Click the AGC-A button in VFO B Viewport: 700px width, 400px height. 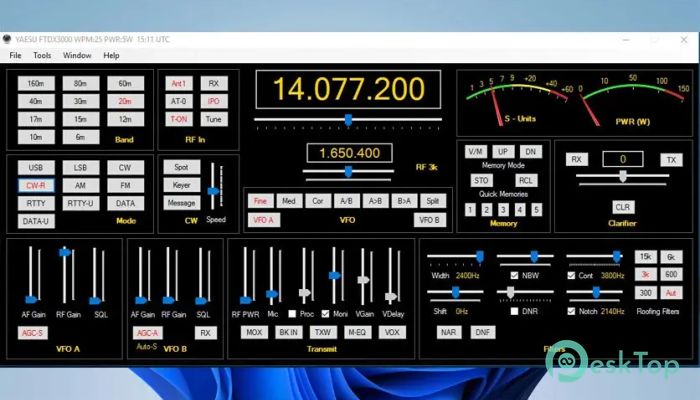click(148, 333)
